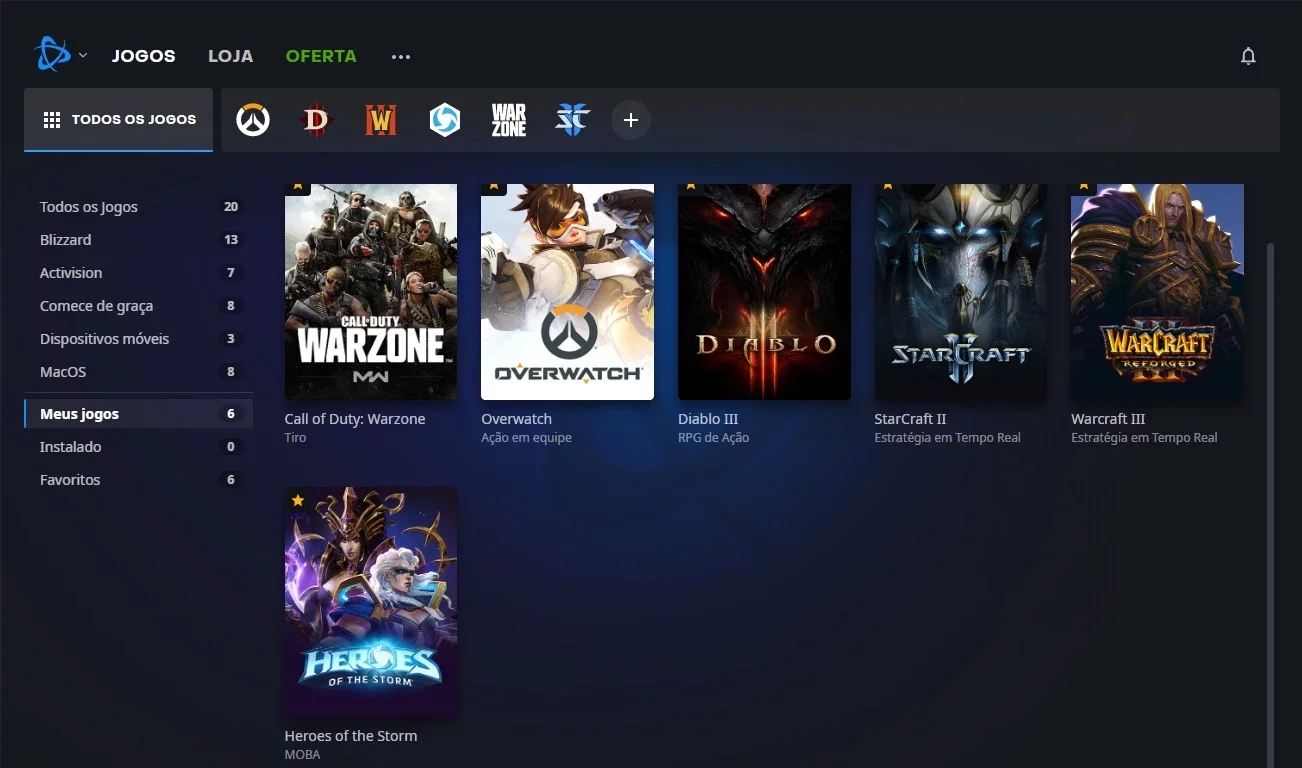
Task: Open Call of Duty: Warzone cover art
Action: [371, 292]
